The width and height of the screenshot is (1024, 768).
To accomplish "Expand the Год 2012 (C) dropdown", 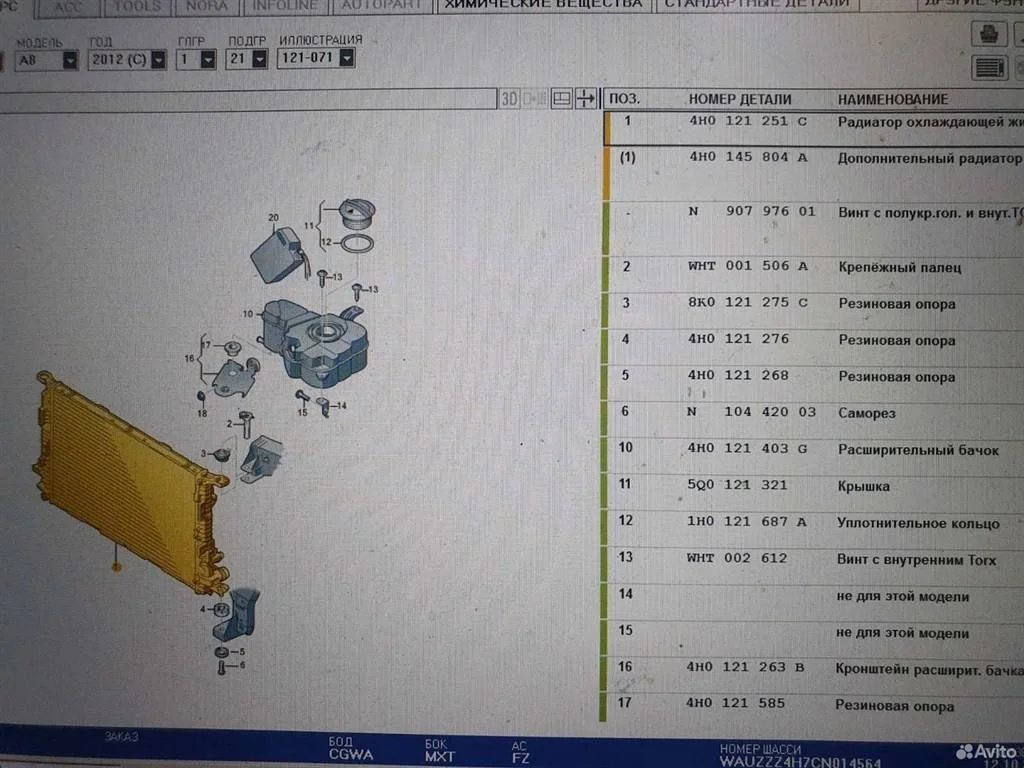I will (158, 60).
